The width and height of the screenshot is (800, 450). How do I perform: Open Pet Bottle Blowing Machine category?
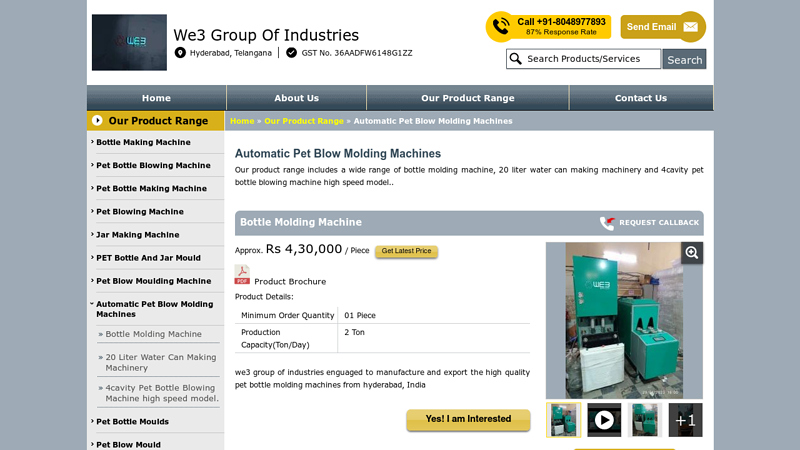click(153, 165)
